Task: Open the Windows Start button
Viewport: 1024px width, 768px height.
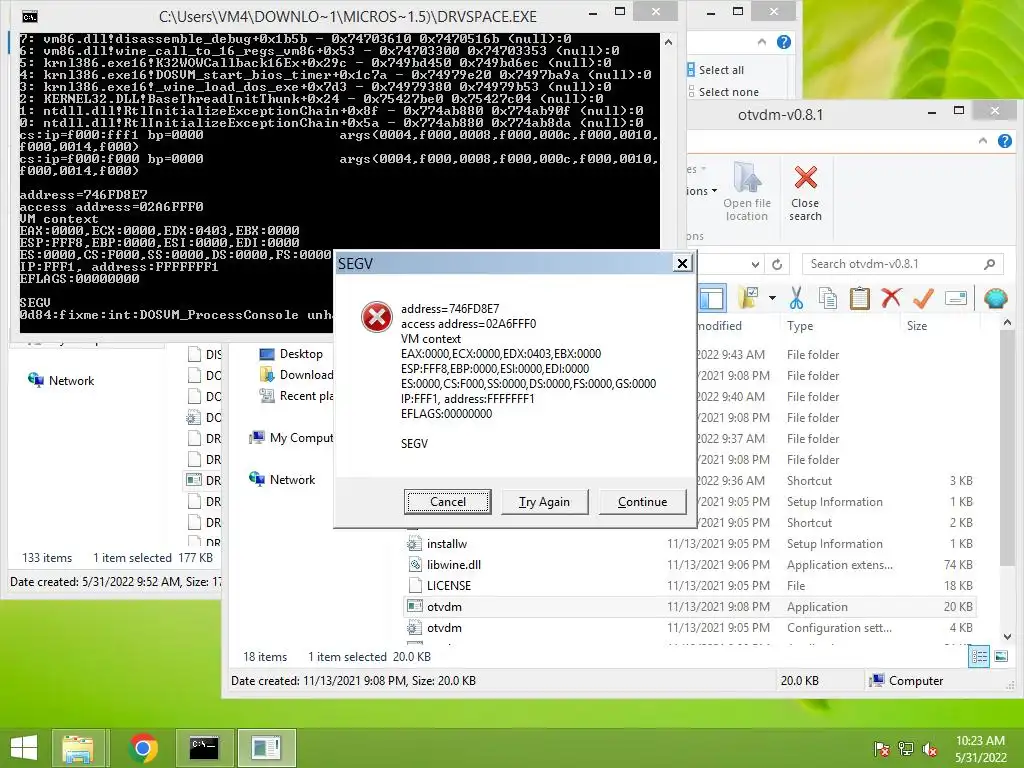Action: 24,747
